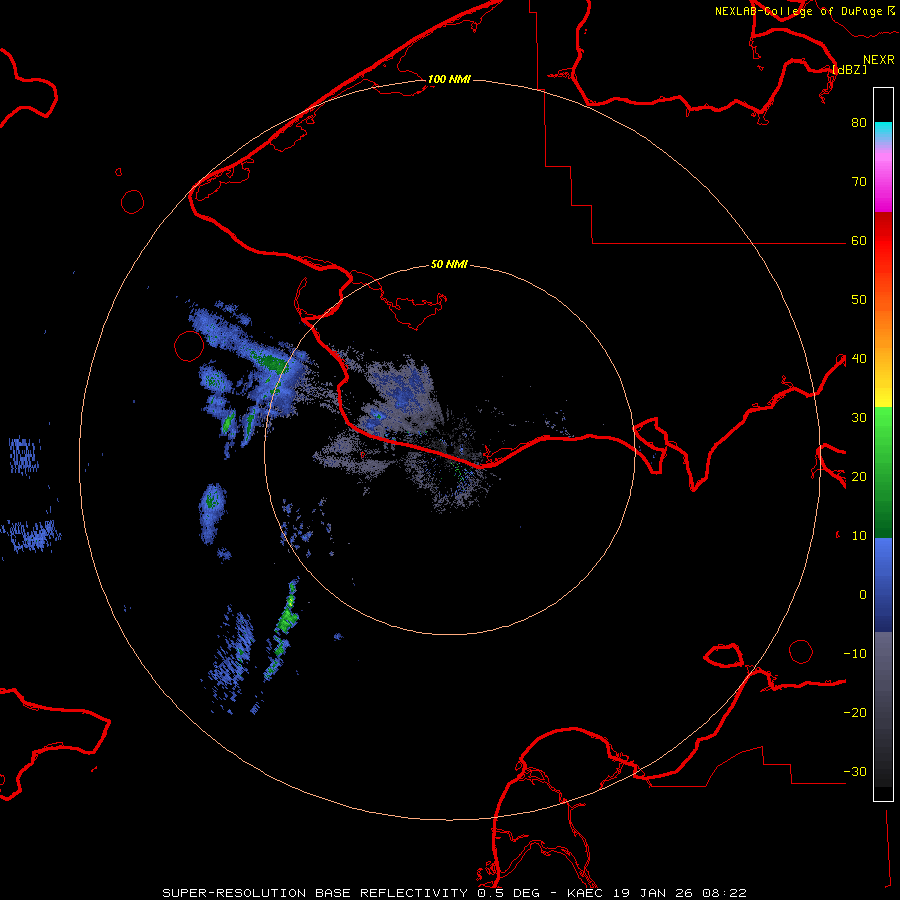Click the 0 value on dBZ scale
The width and height of the screenshot is (900, 900).
[x=863, y=595]
